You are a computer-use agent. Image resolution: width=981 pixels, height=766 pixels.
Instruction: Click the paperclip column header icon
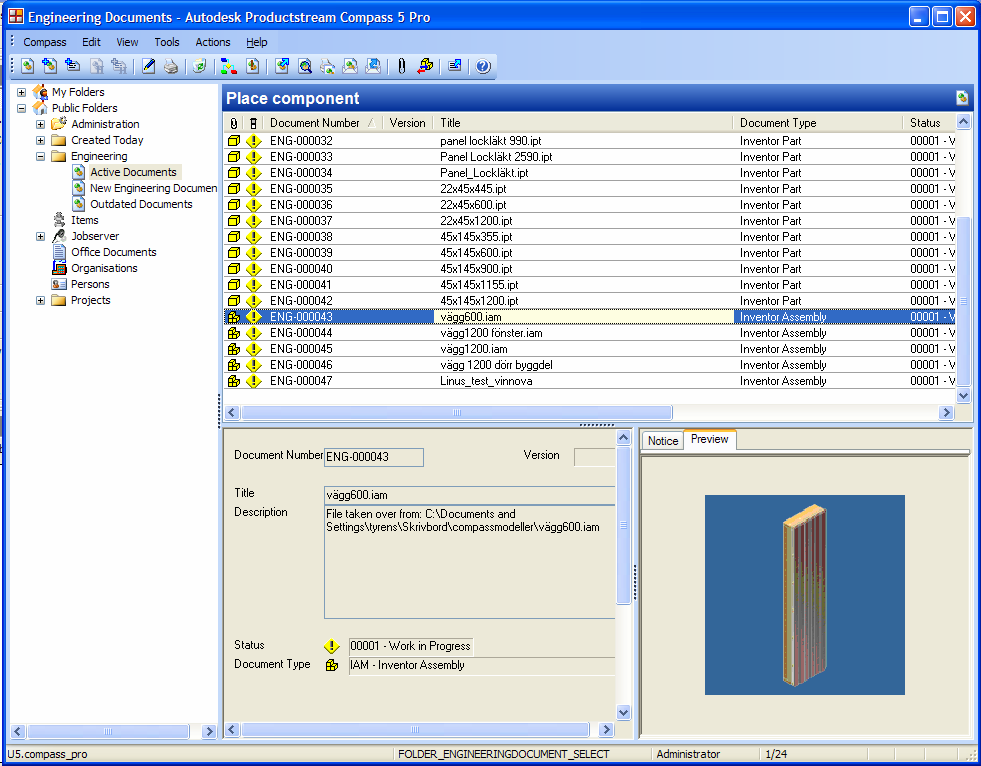coord(234,123)
